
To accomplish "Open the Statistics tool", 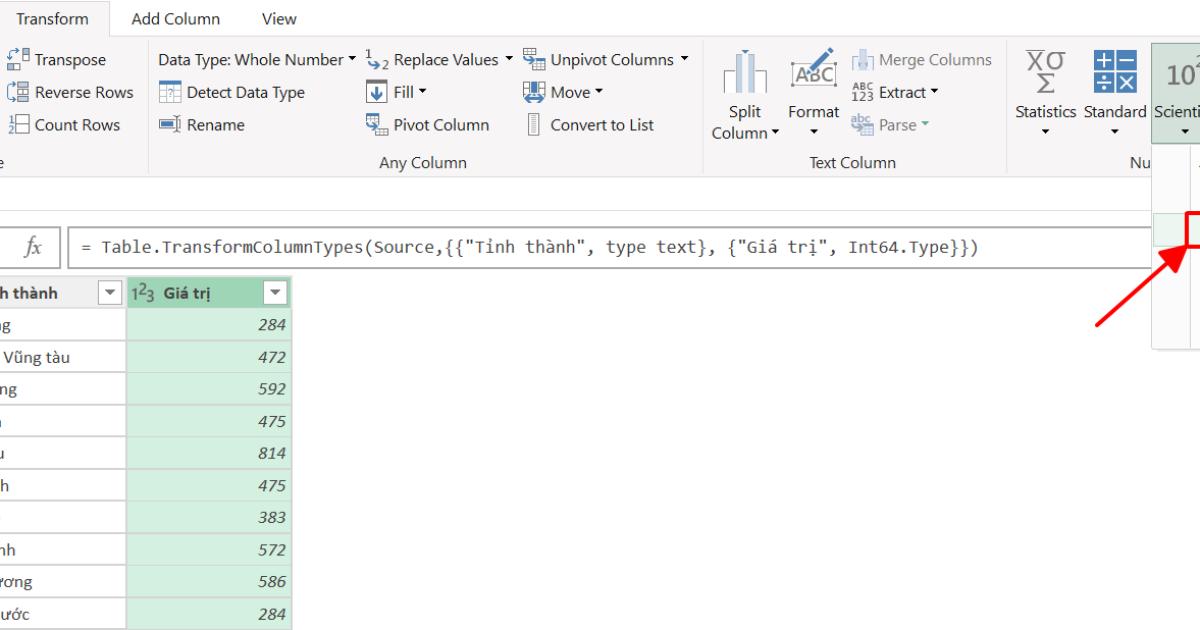I will [x=1044, y=95].
